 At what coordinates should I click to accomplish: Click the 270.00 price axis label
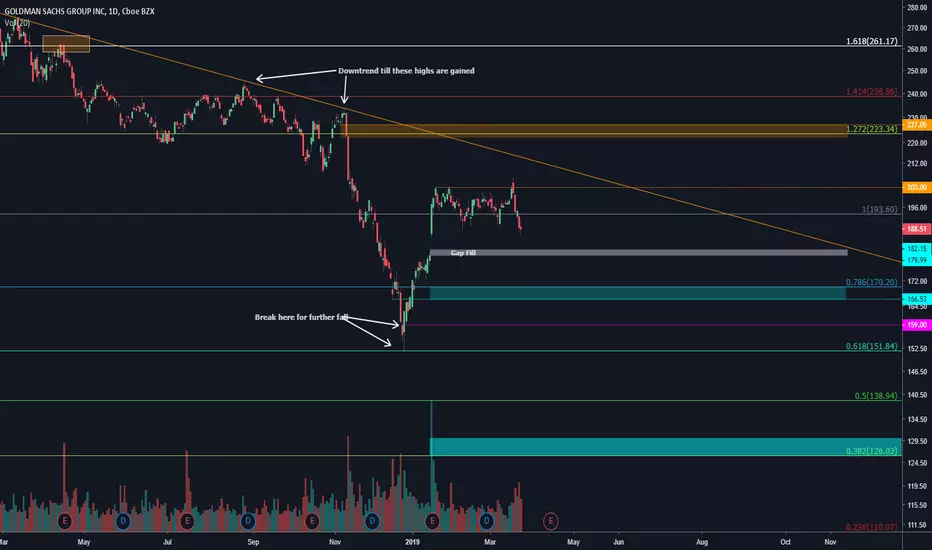tap(917, 28)
